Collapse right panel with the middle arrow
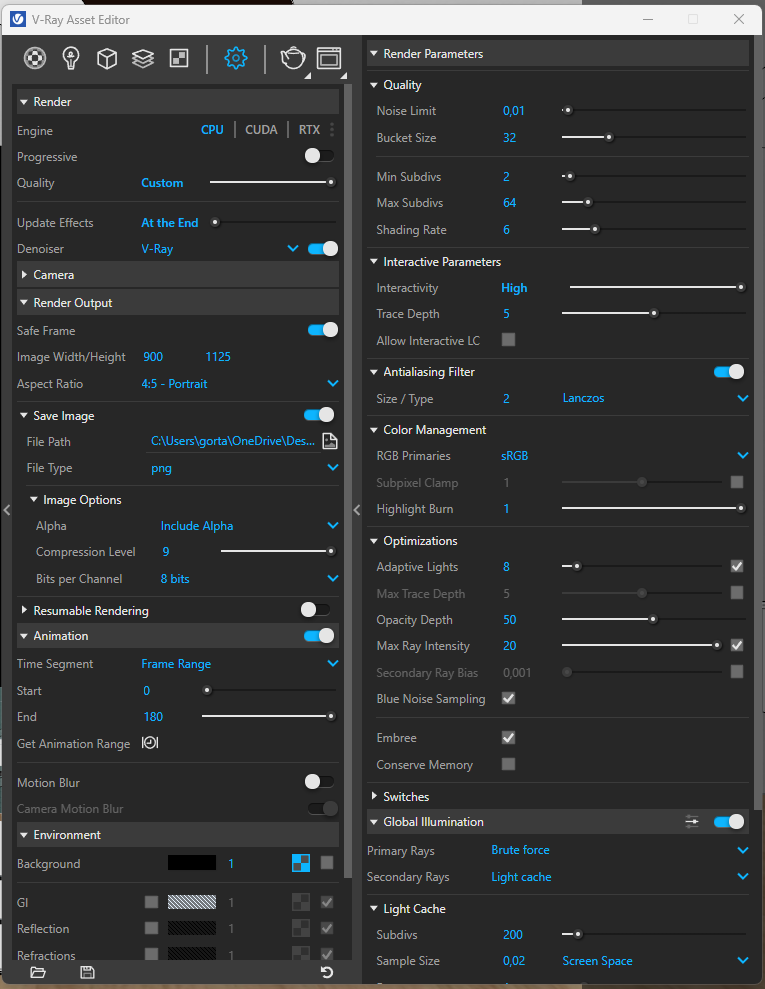 click(x=357, y=510)
